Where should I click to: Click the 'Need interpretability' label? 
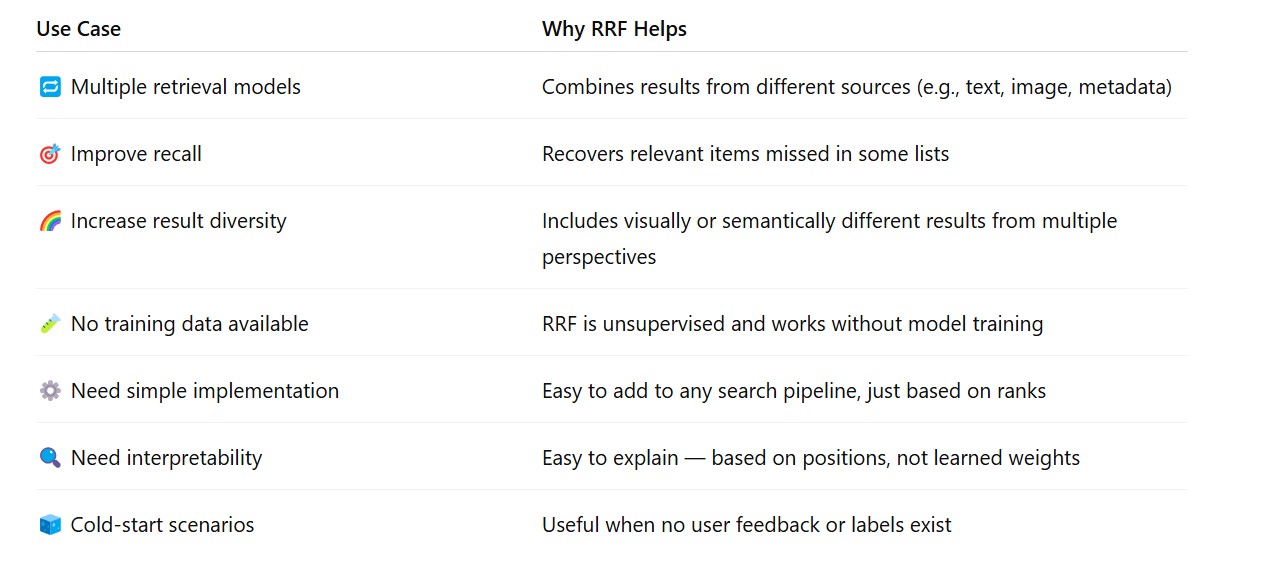point(166,458)
